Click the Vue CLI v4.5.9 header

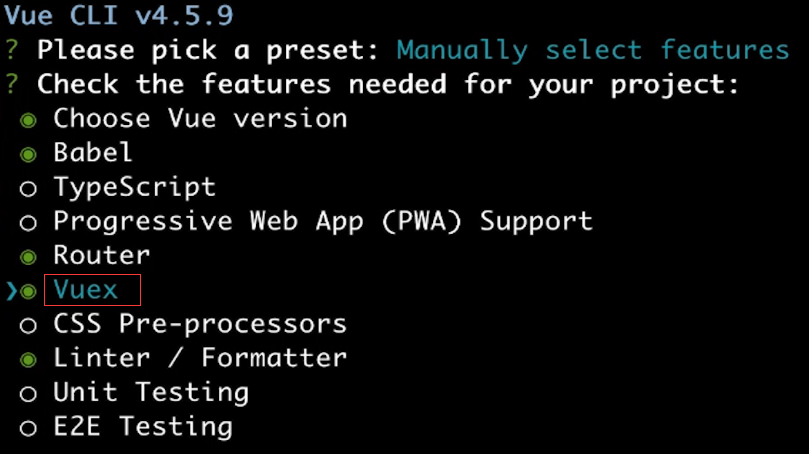(119, 15)
